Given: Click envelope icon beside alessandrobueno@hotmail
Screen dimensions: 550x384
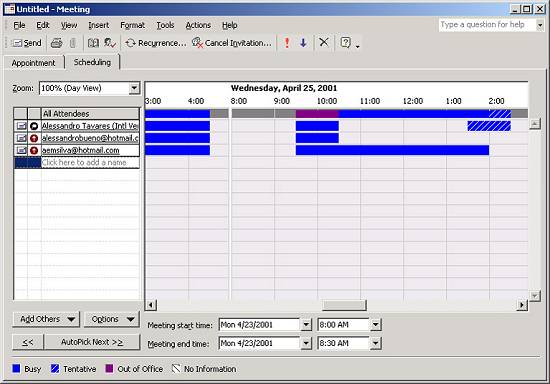Looking at the screenshot, I should coord(21,138).
